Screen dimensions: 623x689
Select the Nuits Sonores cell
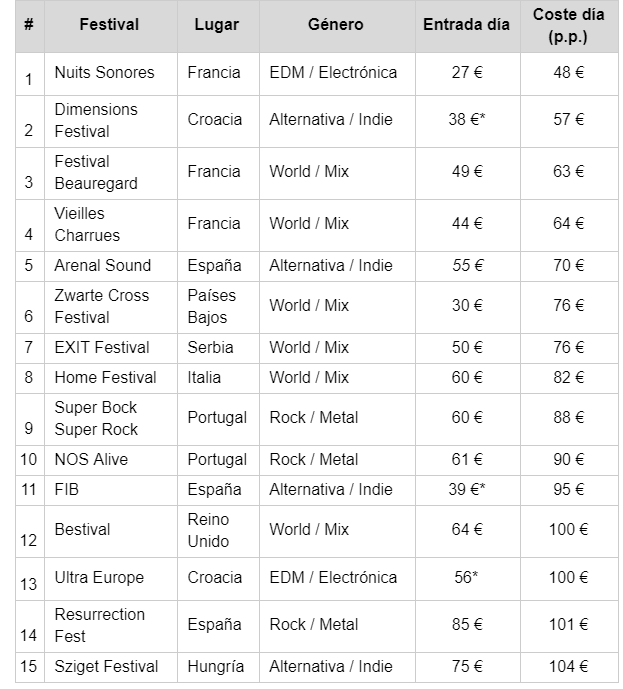click(x=105, y=73)
